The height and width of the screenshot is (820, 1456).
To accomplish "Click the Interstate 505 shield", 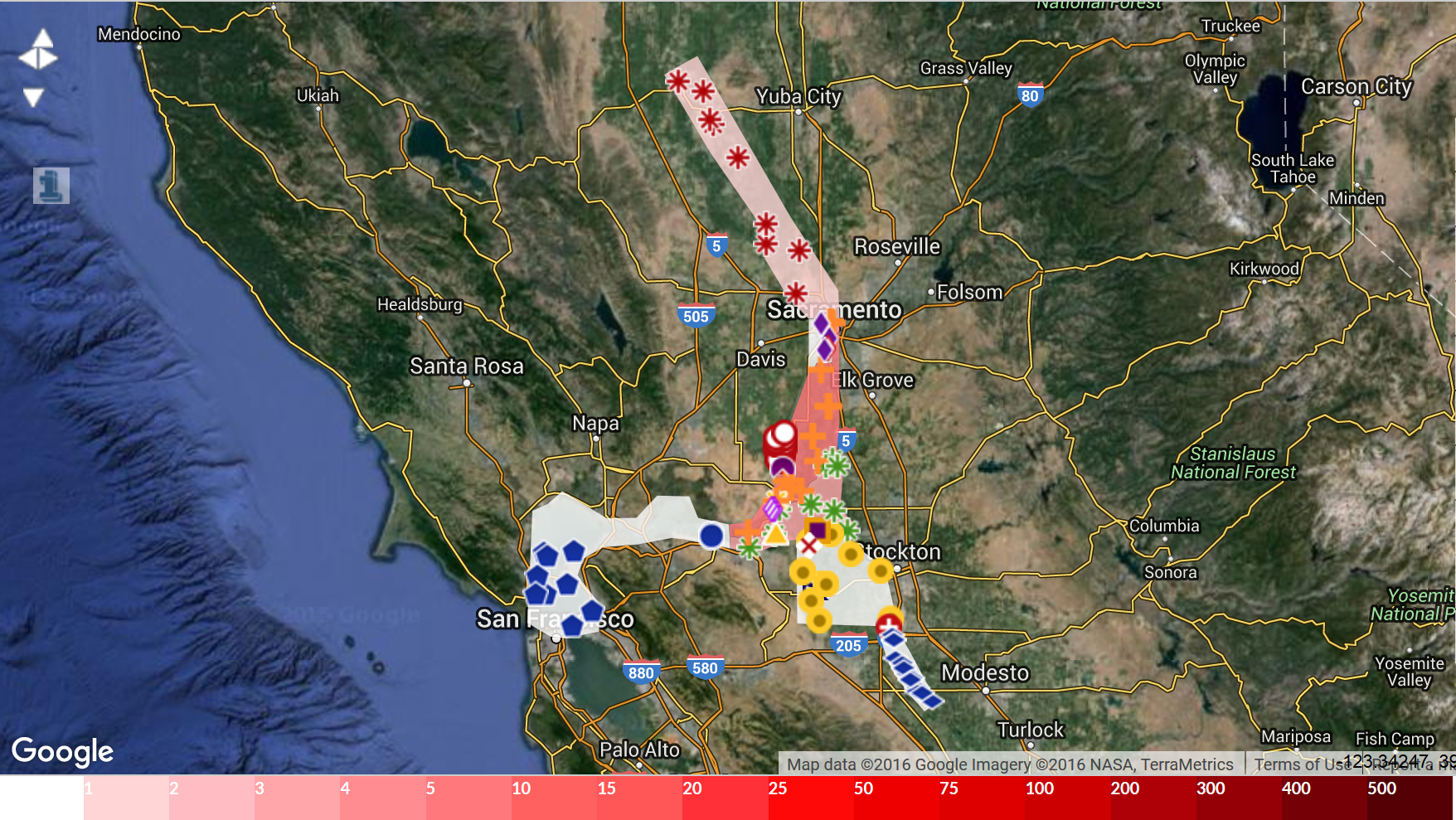I will tap(696, 315).
